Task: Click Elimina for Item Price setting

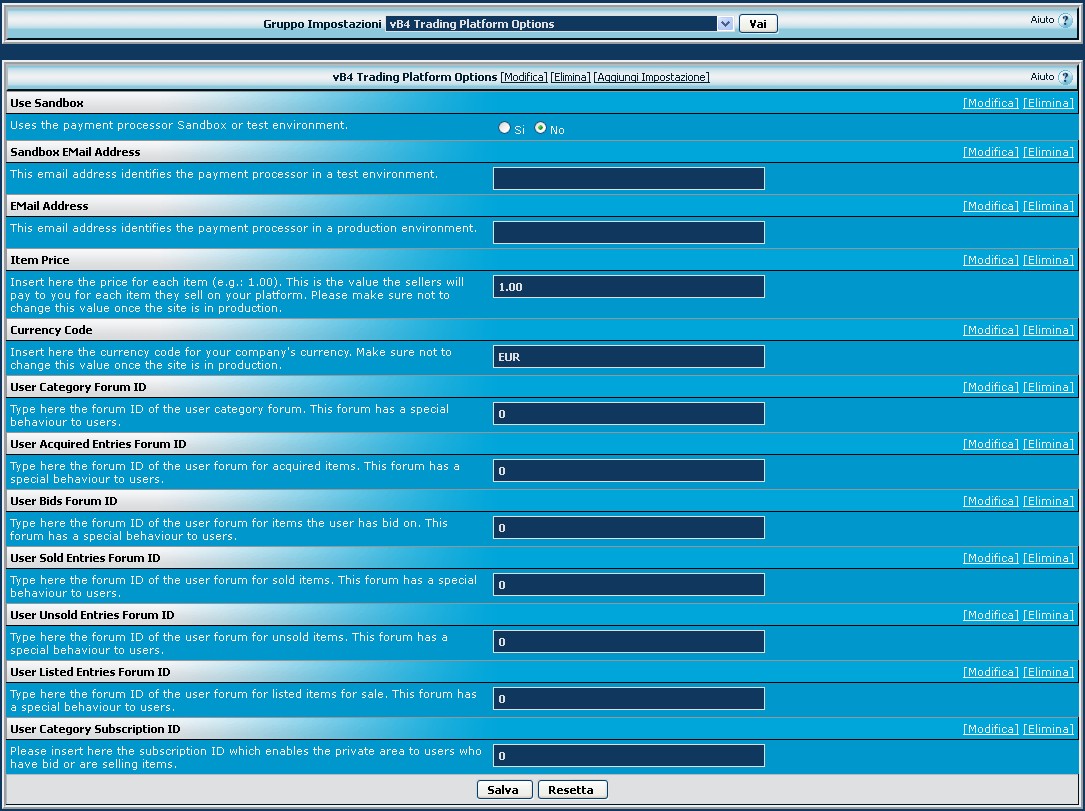Action: 1048,260
